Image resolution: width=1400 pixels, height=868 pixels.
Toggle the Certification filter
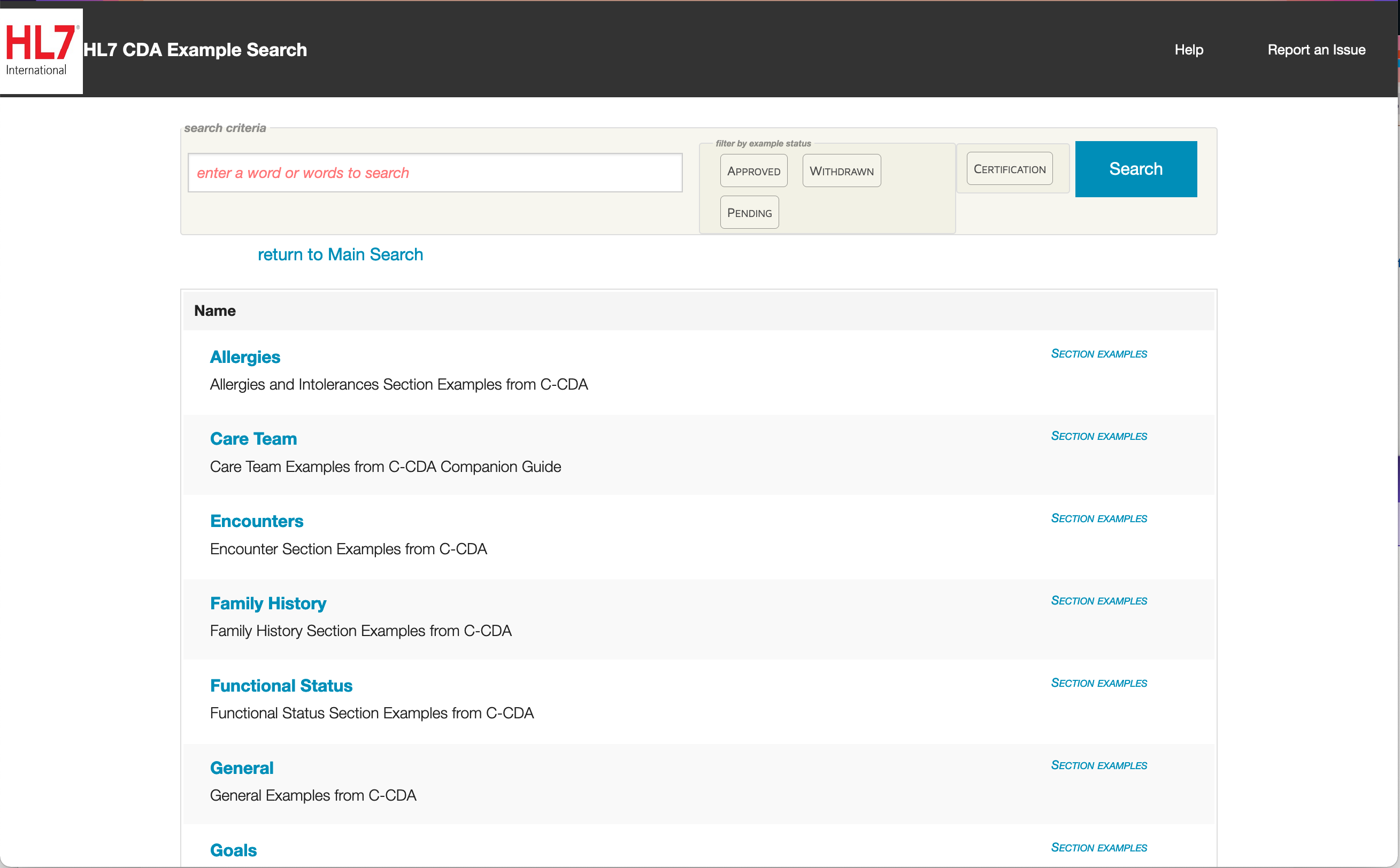click(x=1010, y=169)
